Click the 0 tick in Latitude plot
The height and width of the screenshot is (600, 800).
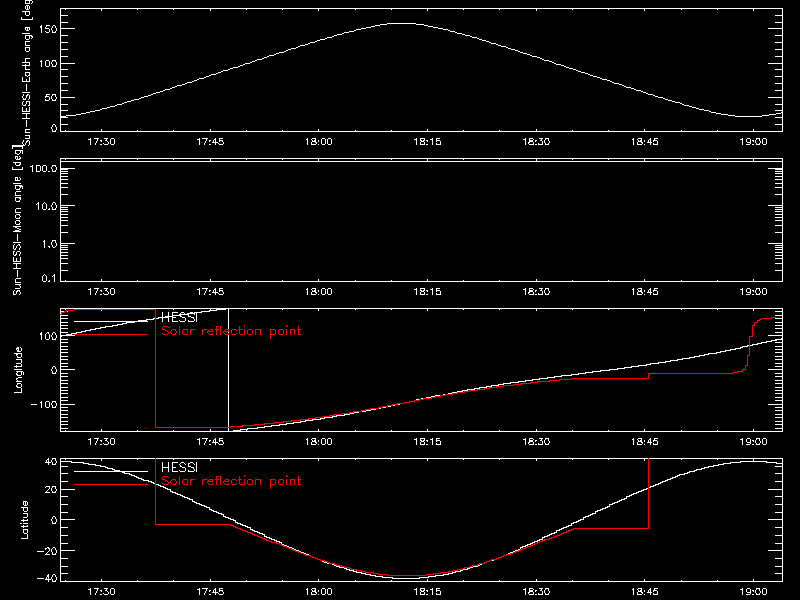[x=54, y=520]
